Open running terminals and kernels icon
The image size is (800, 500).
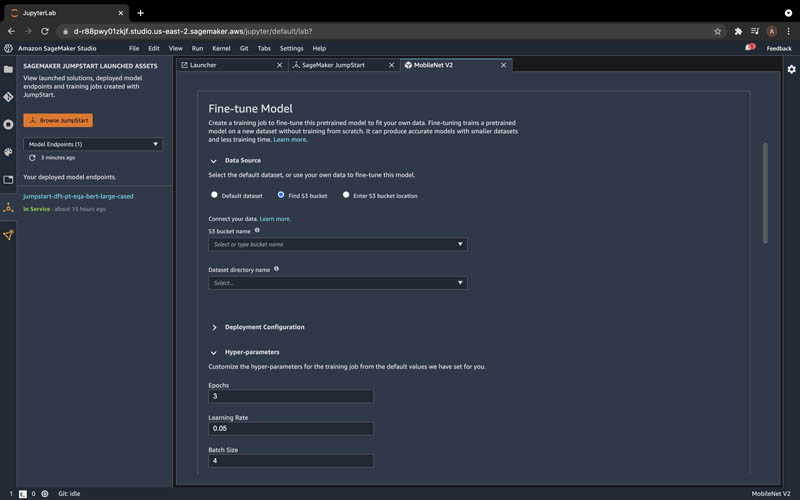pos(8,124)
